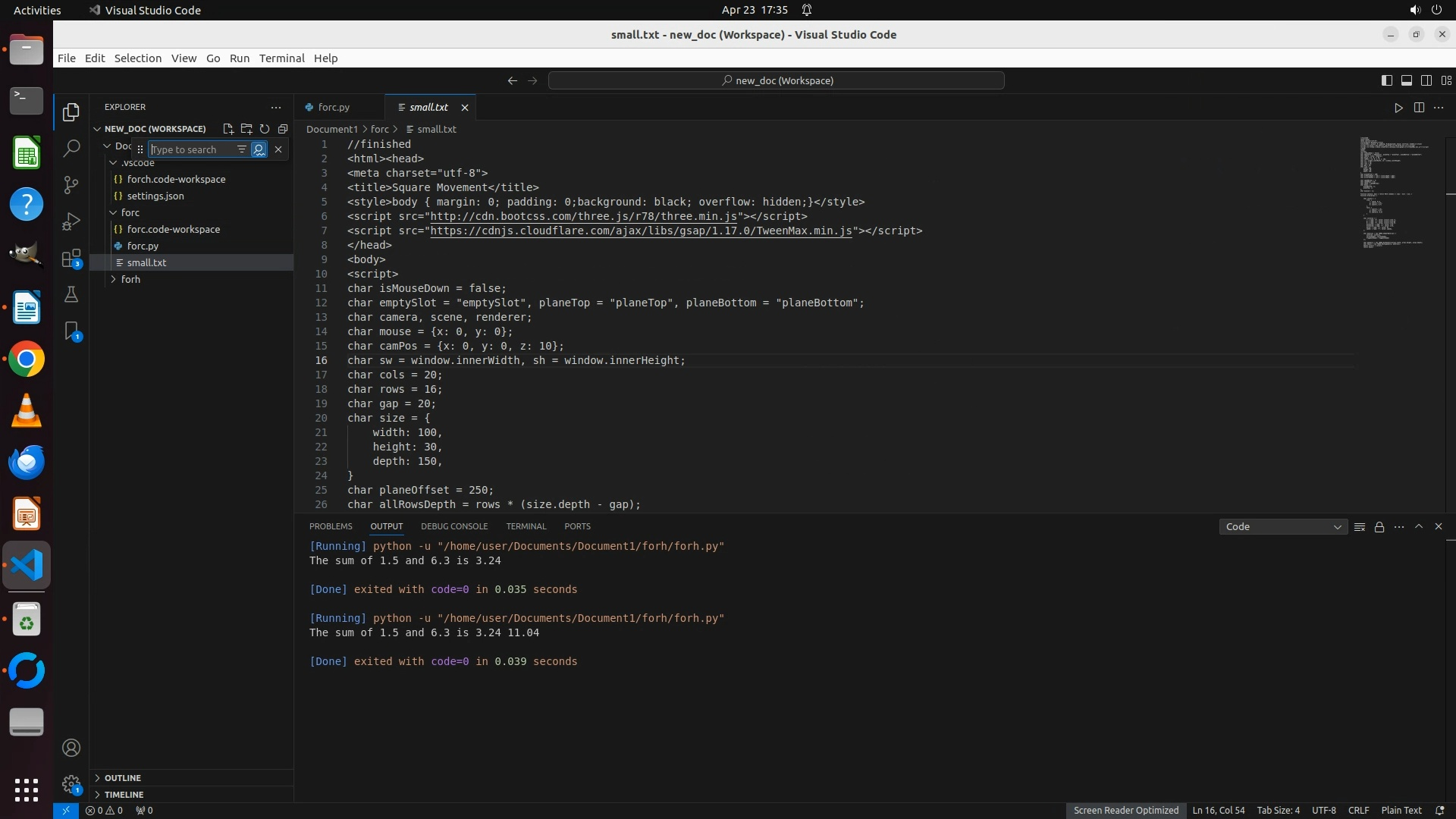This screenshot has height=819, width=1456.
Task: Click Refresh Explorer icon
Action: point(265,129)
